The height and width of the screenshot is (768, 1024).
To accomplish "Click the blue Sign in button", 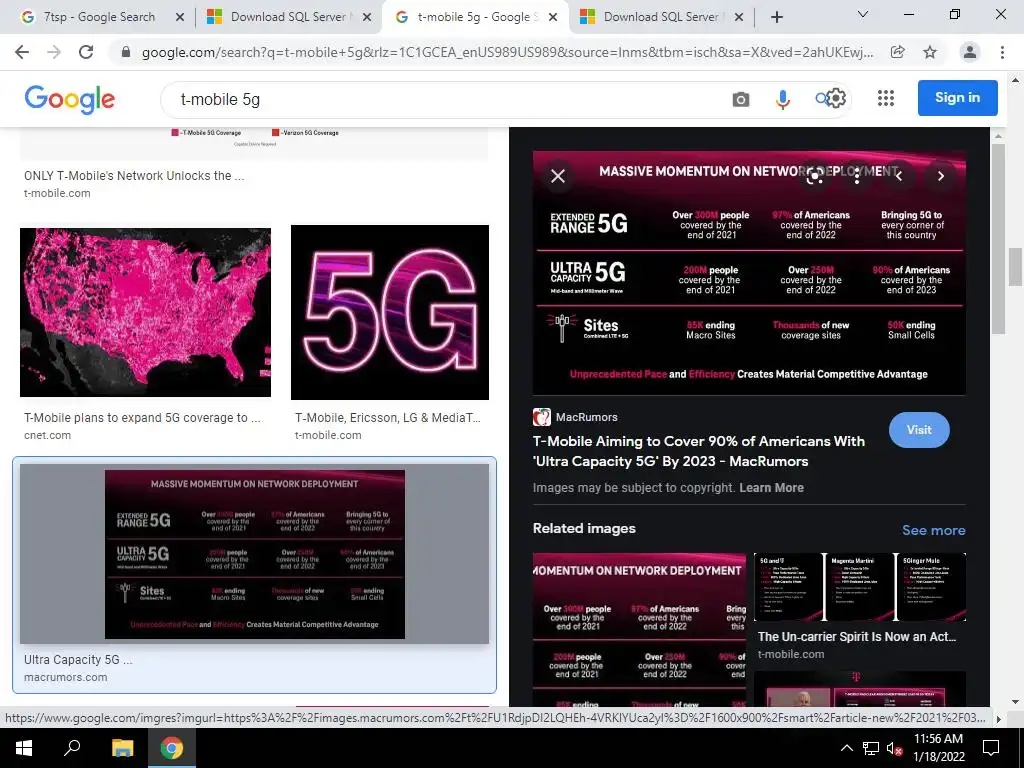I will [x=957, y=98].
